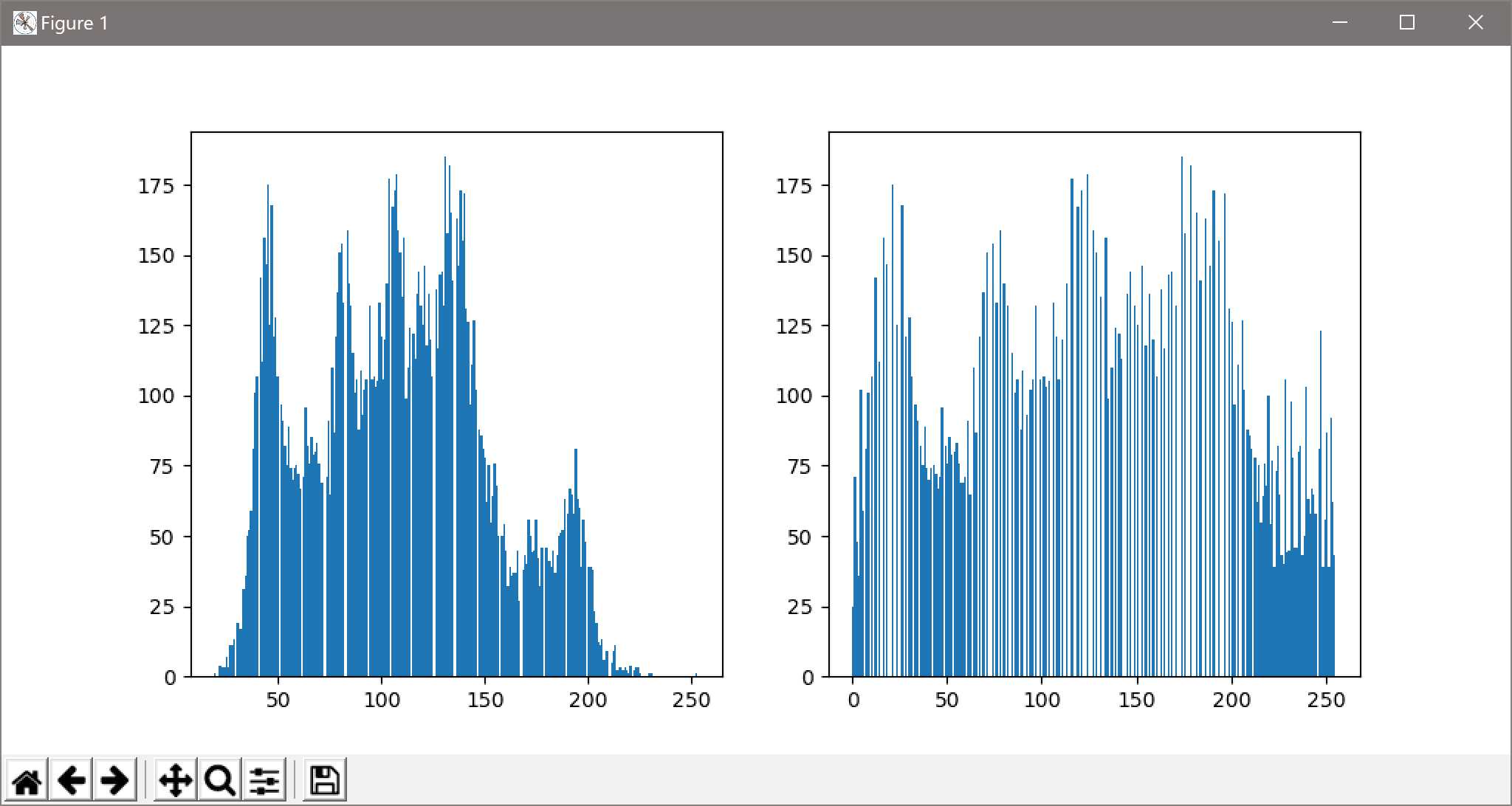Close the Figure 1 window
Screen dimensions: 1512x806
click(x=1475, y=23)
